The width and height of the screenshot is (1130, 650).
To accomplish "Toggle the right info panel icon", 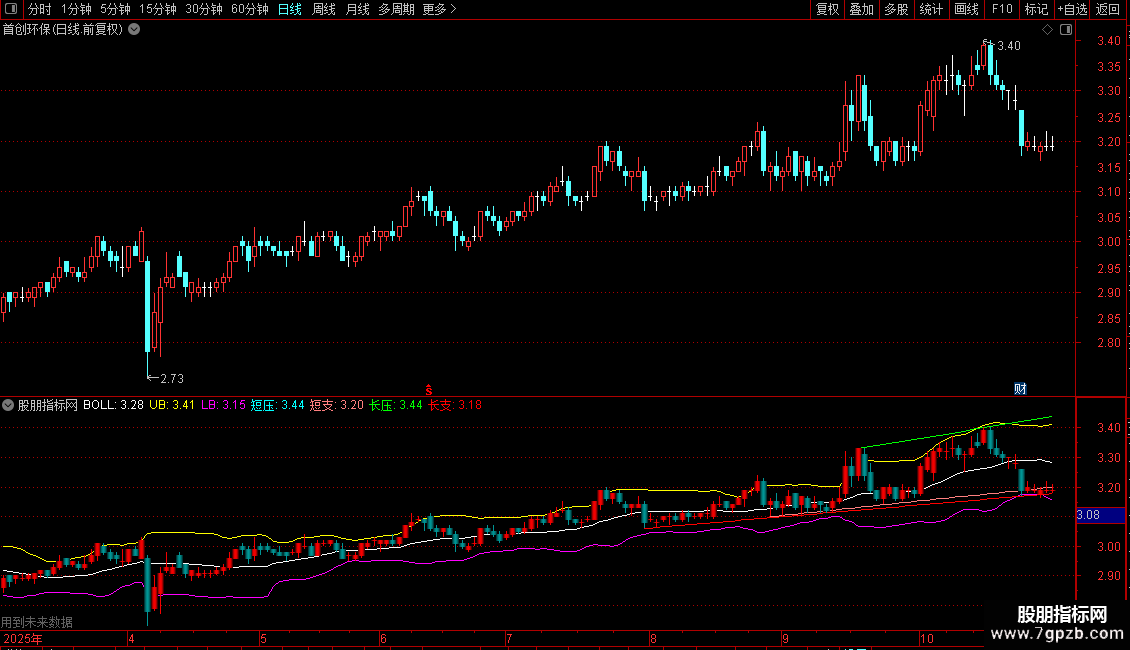I will tap(1066, 30).
